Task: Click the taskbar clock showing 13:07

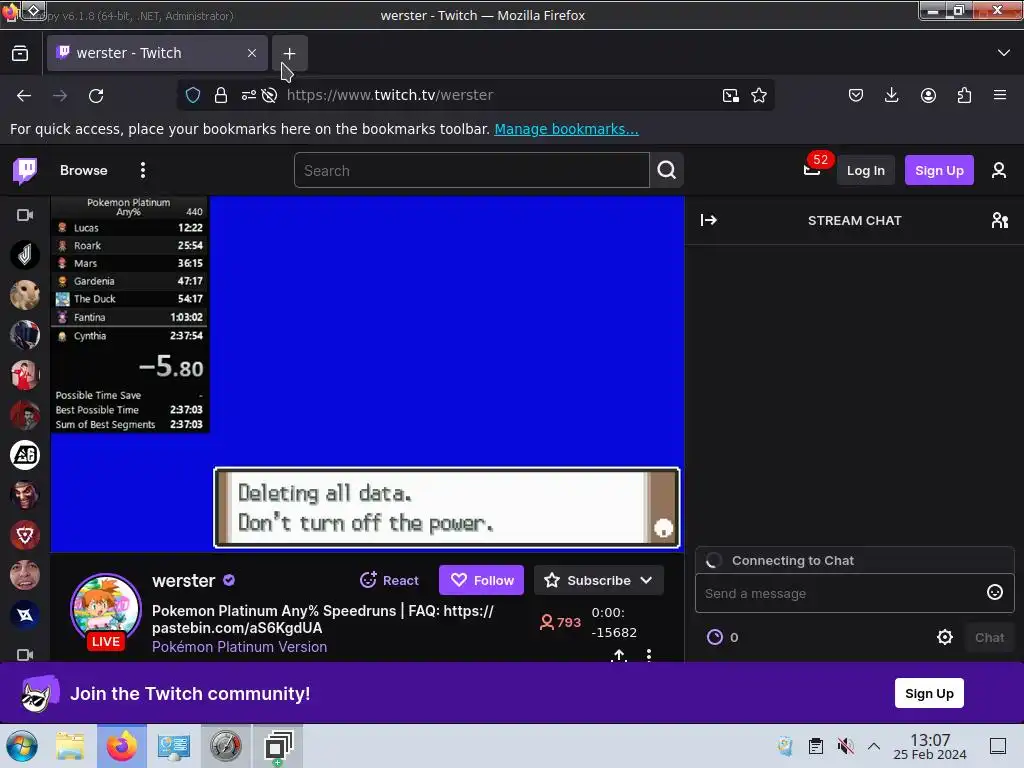Action: (x=929, y=746)
